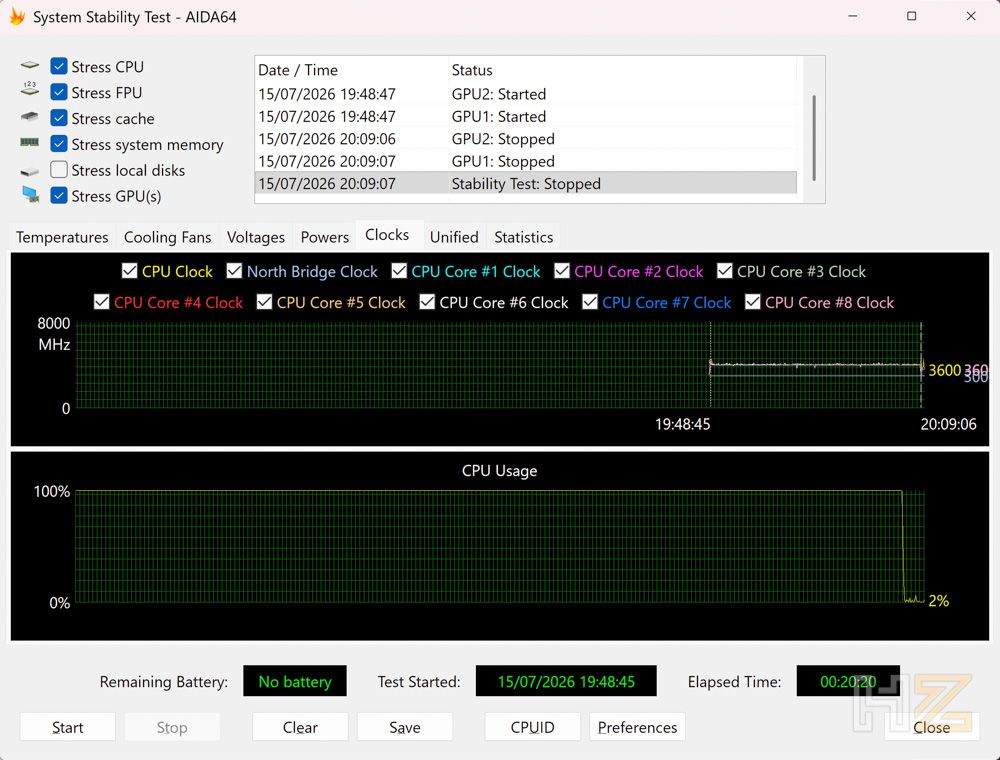1000x760 pixels.
Task: Select log row 'GPU1: Stopped'
Action: click(x=526, y=161)
